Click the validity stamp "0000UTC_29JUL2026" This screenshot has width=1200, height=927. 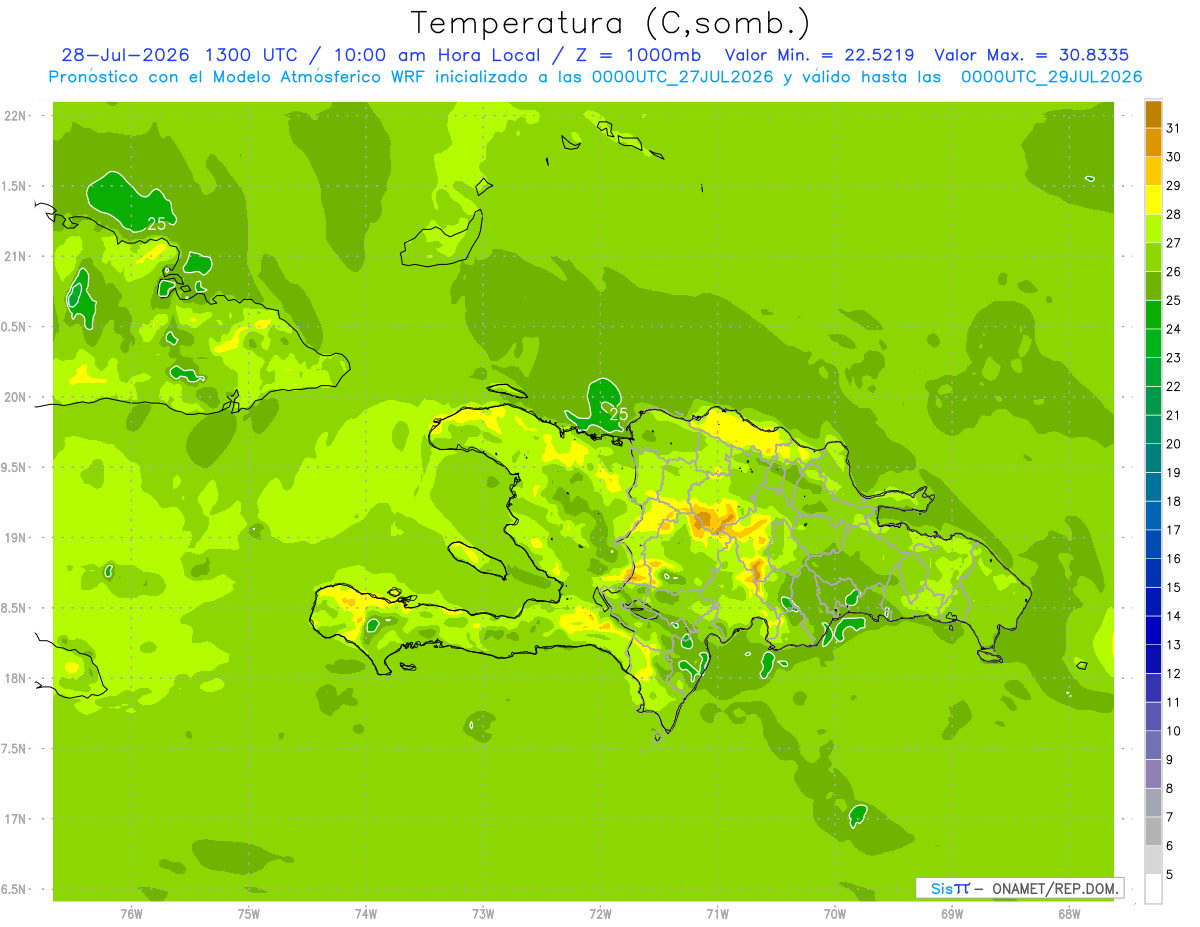pos(1051,76)
